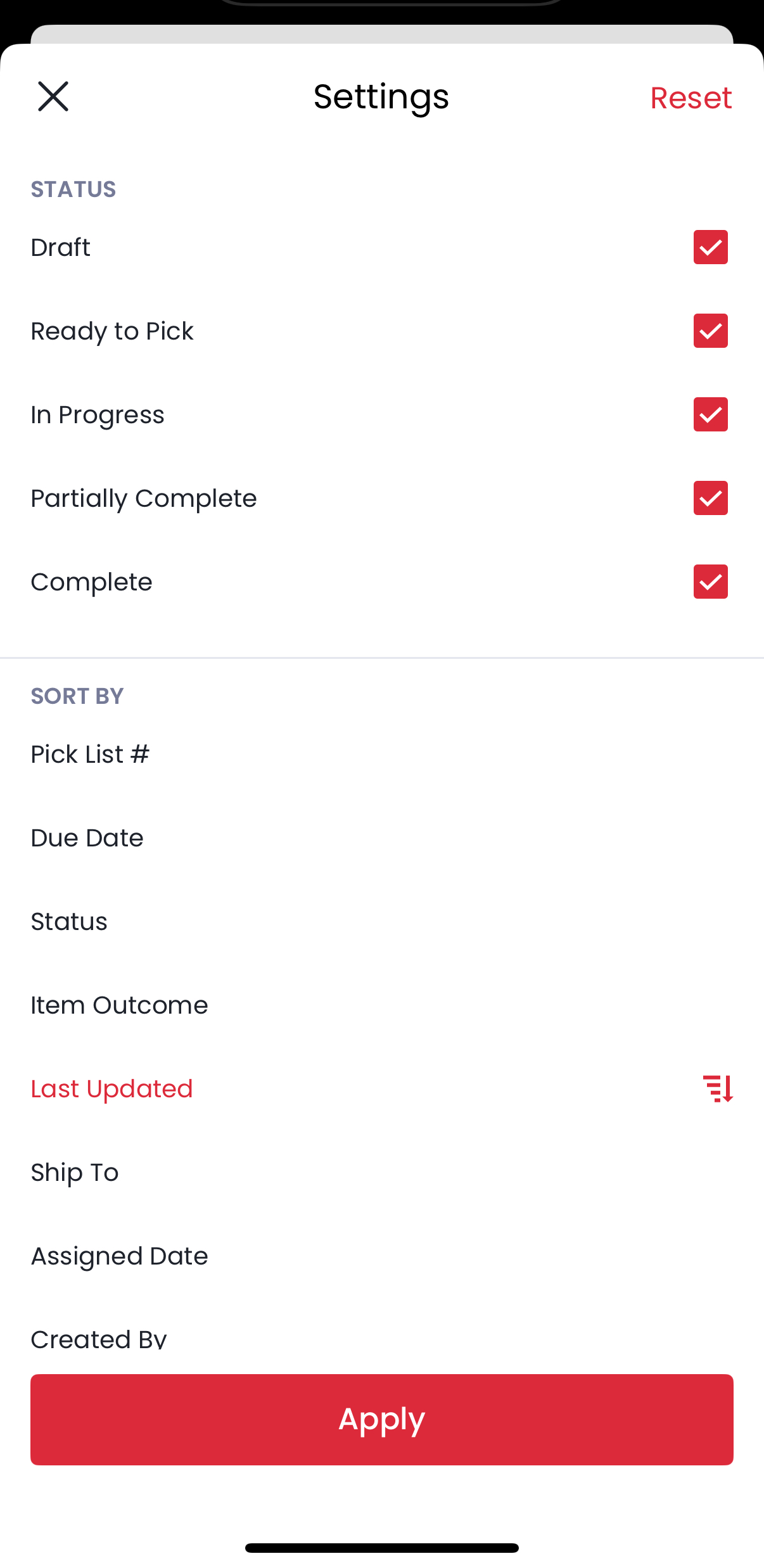Close the Settings sheet with the X icon
764x1568 pixels.
[53, 97]
